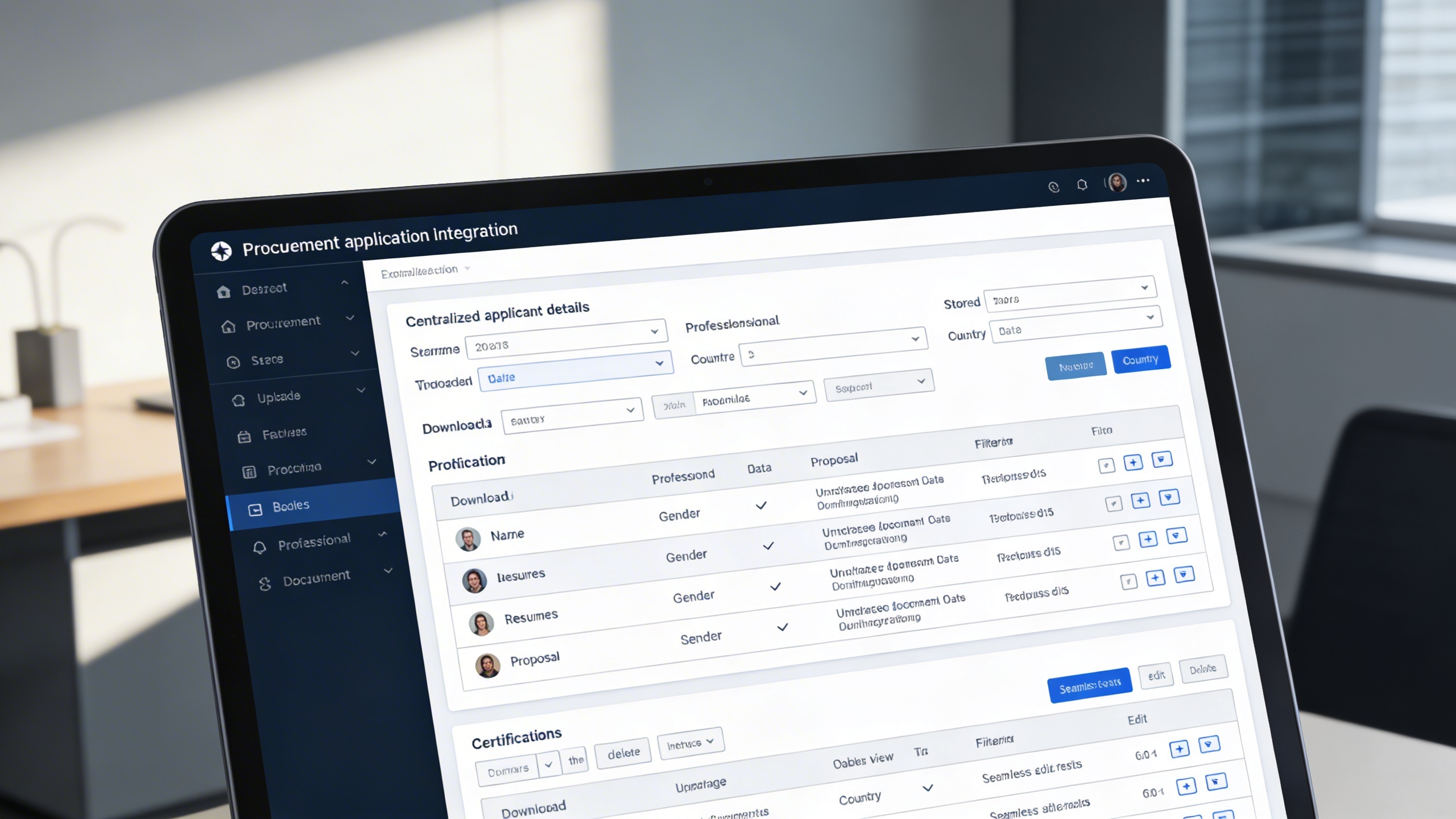Click the blue Country button
1456x819 pixels.
(x=1140, y=359)
